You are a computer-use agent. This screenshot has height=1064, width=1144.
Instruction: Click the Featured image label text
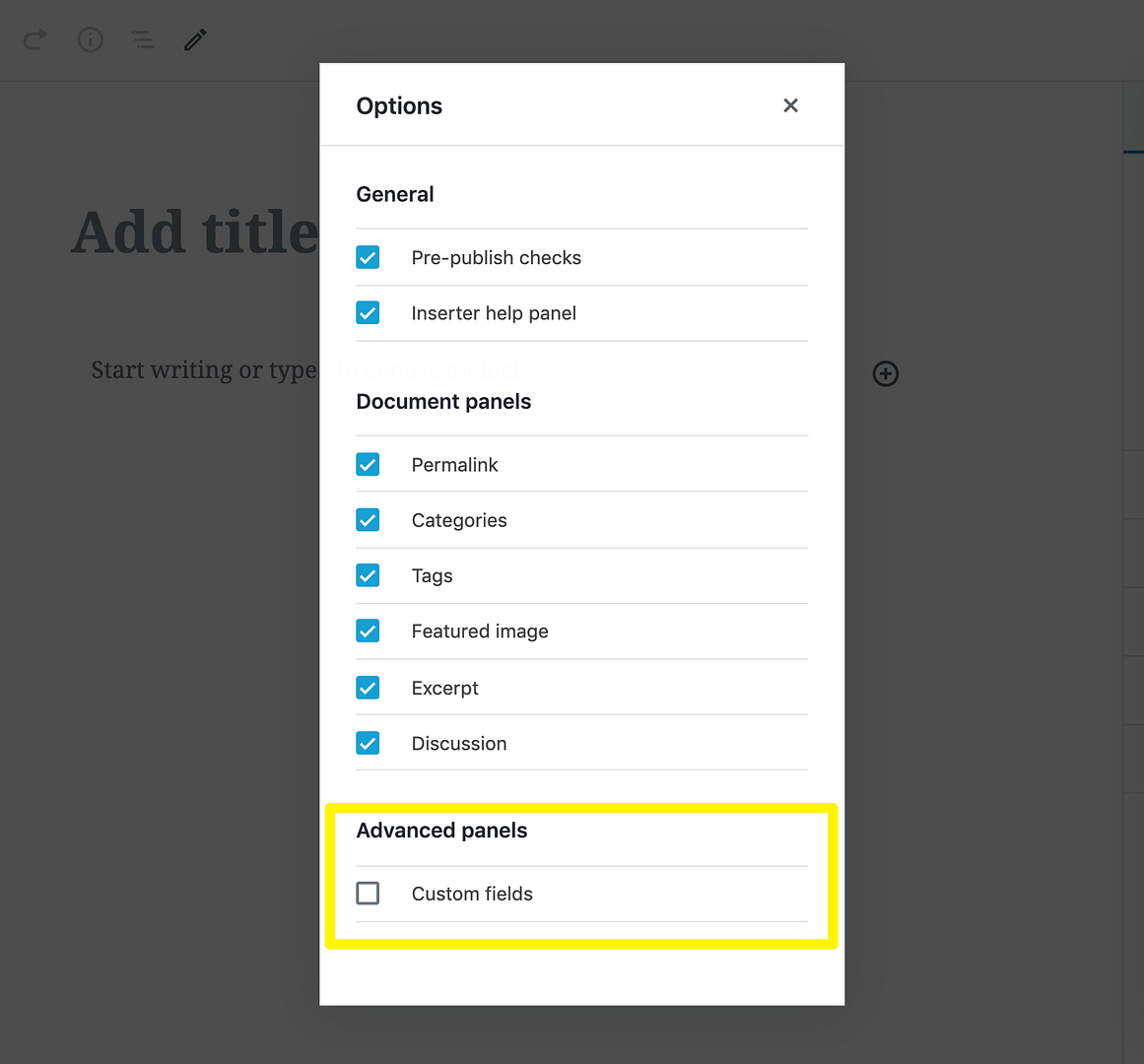(480, 632)
